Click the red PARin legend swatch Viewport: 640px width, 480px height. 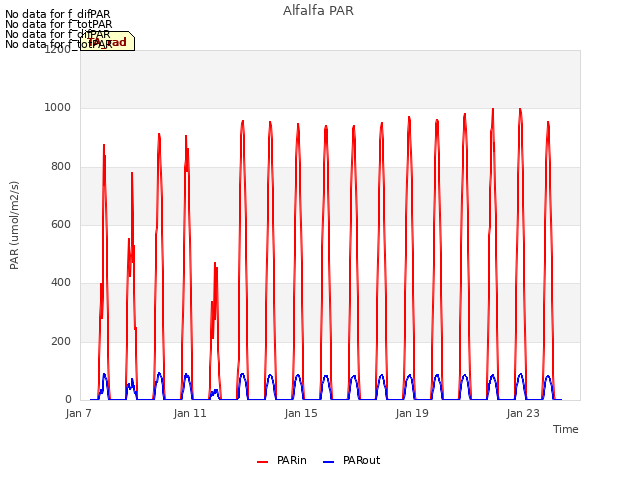click(262, 462)
